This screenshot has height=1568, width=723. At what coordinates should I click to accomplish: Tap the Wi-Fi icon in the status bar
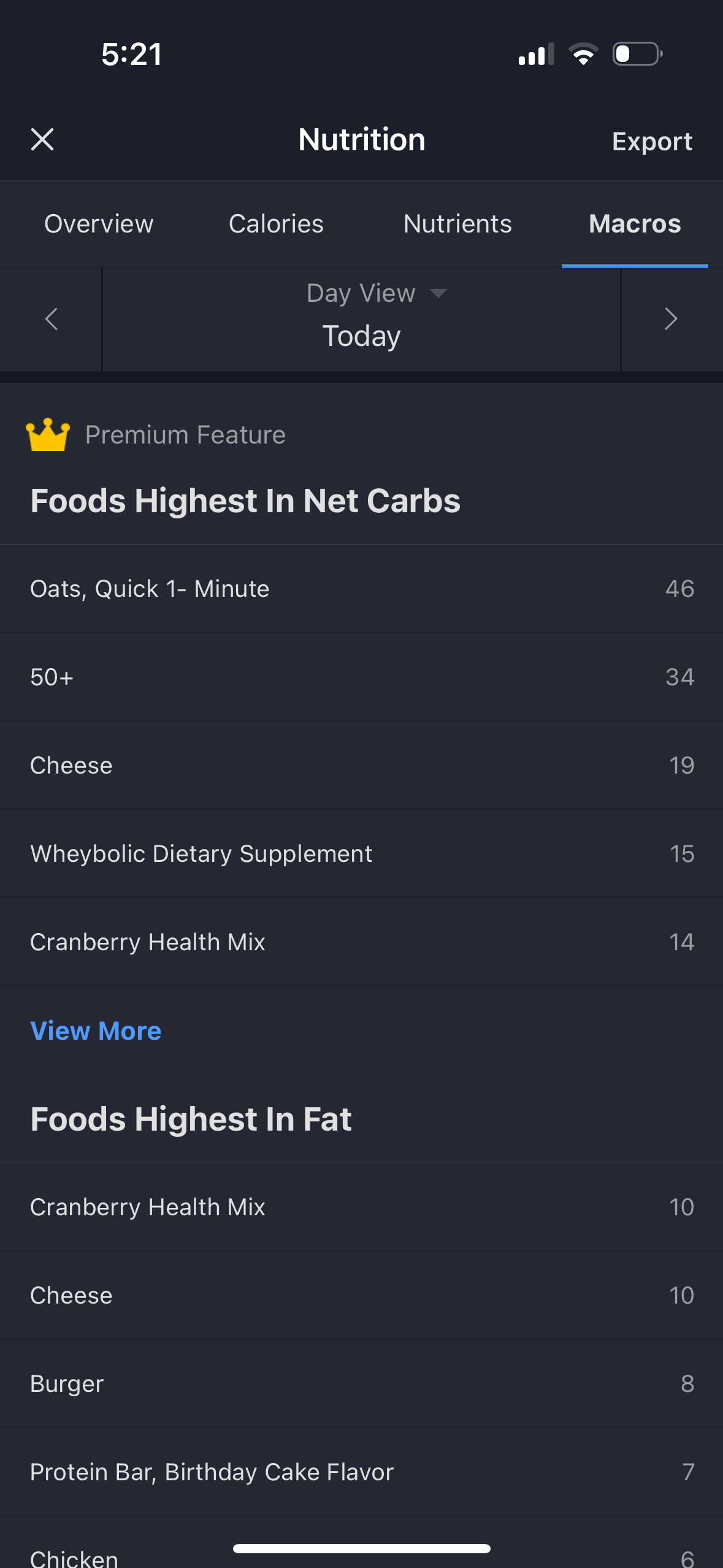[x=583, y=54]
